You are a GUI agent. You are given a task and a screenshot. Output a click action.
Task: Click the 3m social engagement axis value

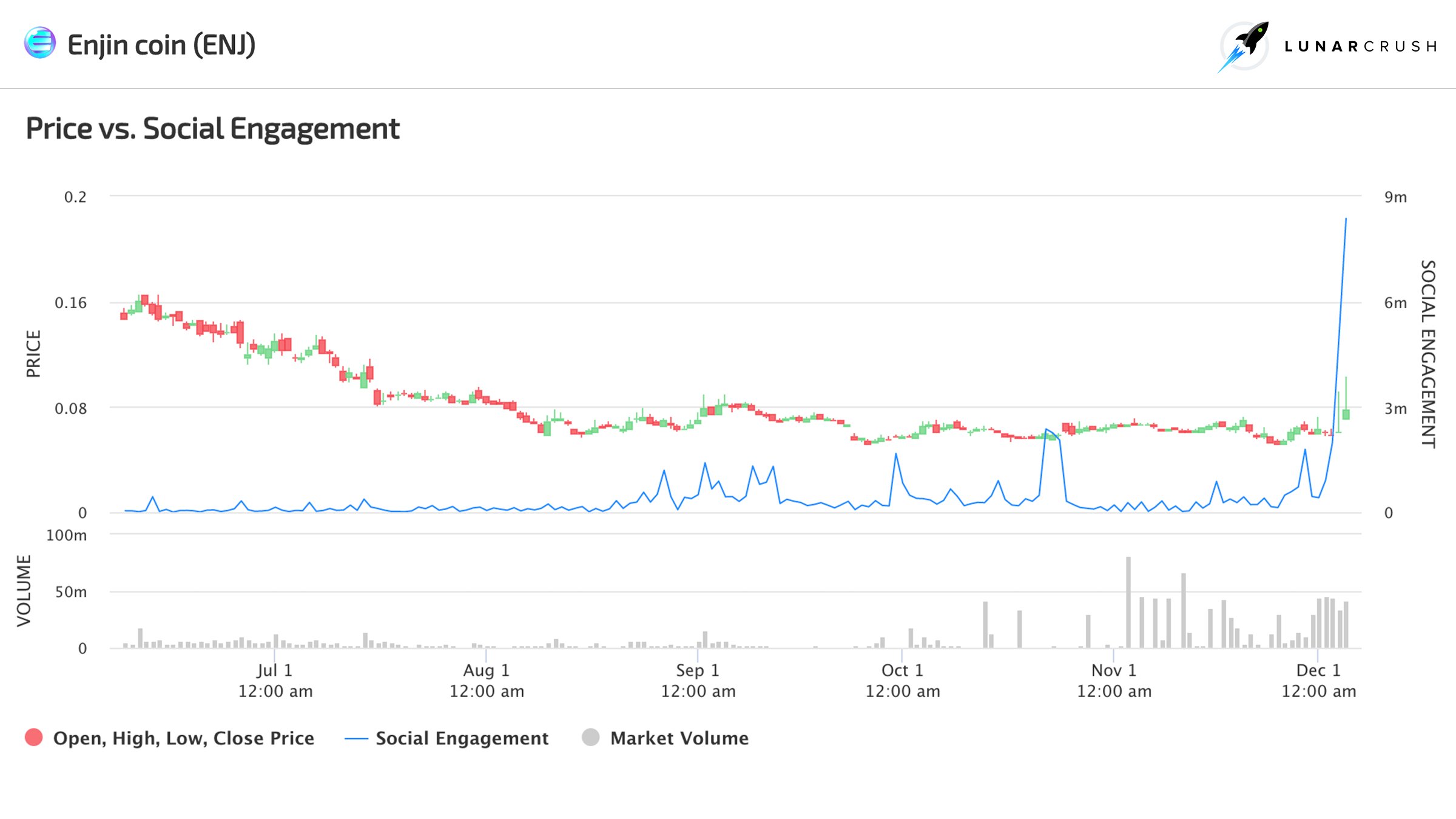[x=1395, y=408]
